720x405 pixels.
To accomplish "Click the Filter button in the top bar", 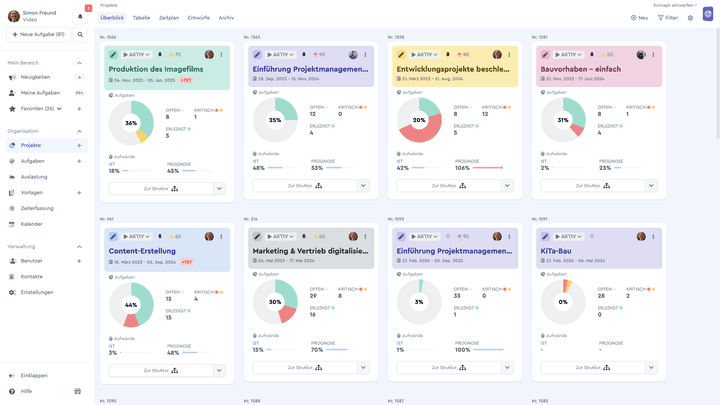I will coord(668,18).
